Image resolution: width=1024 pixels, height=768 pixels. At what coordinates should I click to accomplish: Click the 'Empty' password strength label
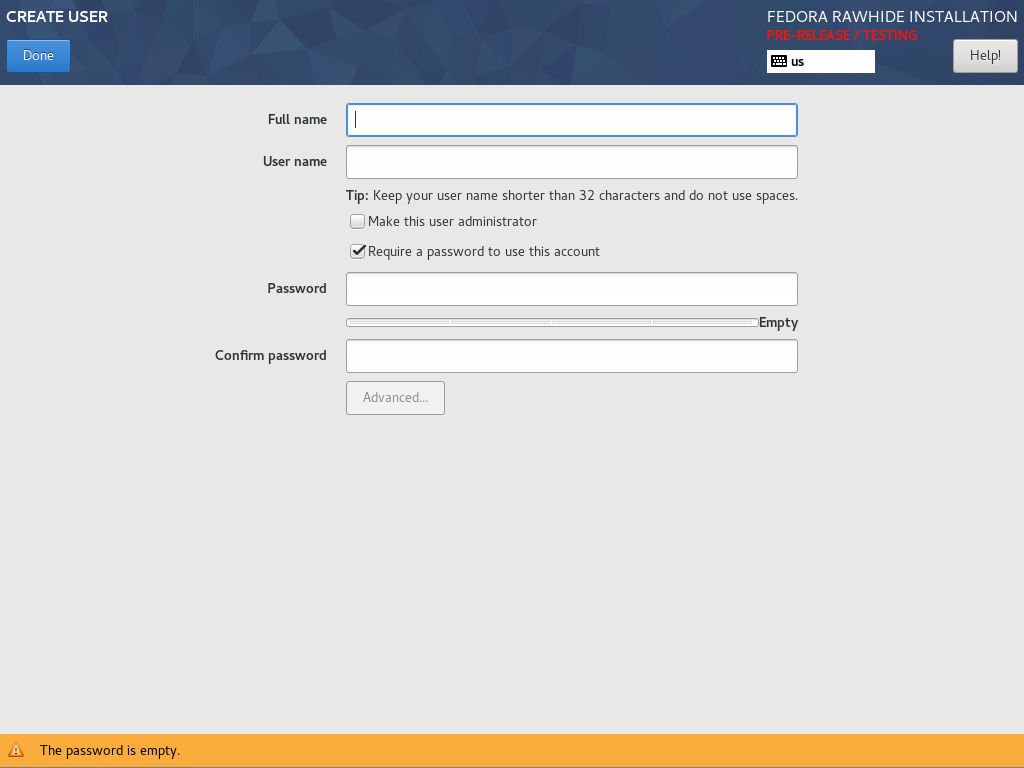[778, 323]
